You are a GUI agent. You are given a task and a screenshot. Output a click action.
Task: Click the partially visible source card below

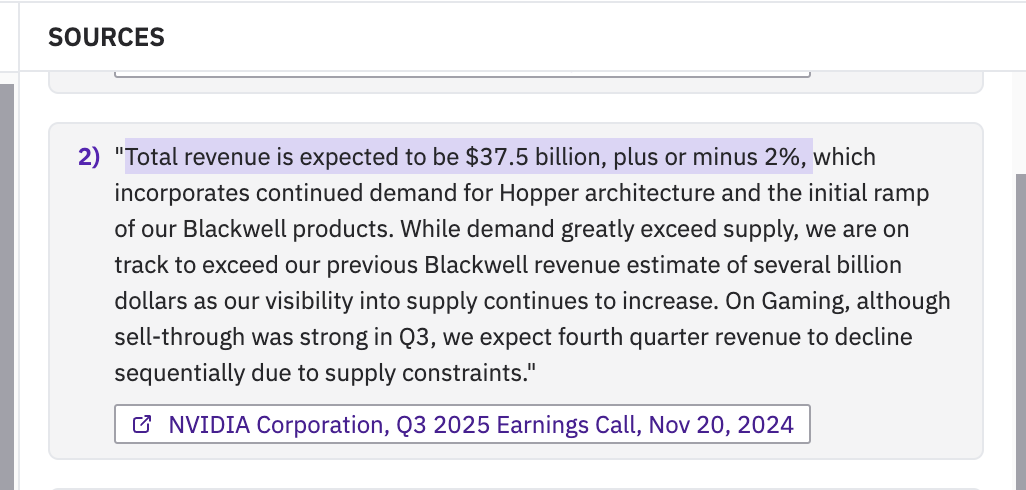[x=515, y=483]
